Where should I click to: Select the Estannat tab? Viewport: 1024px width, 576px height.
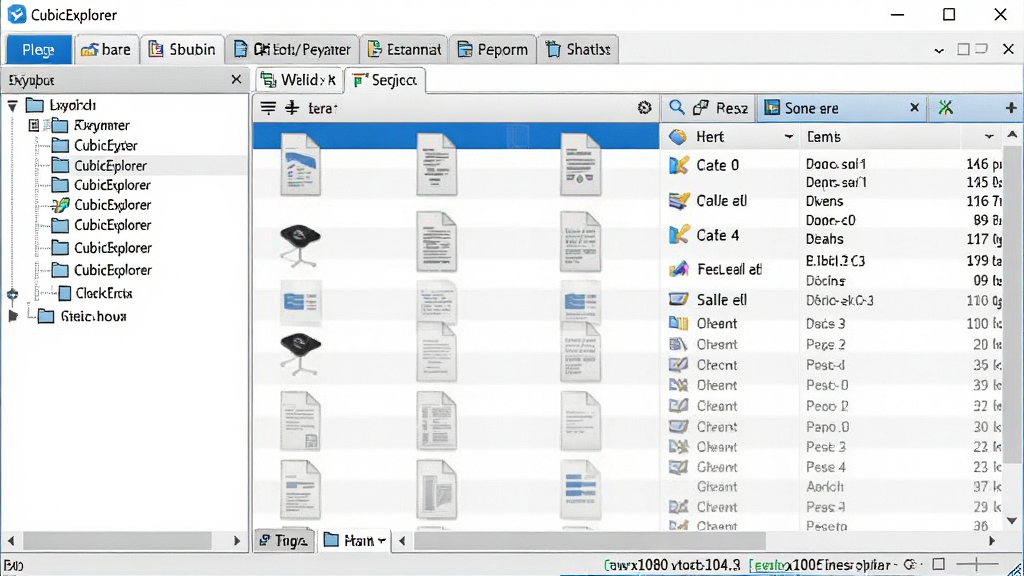404,50
